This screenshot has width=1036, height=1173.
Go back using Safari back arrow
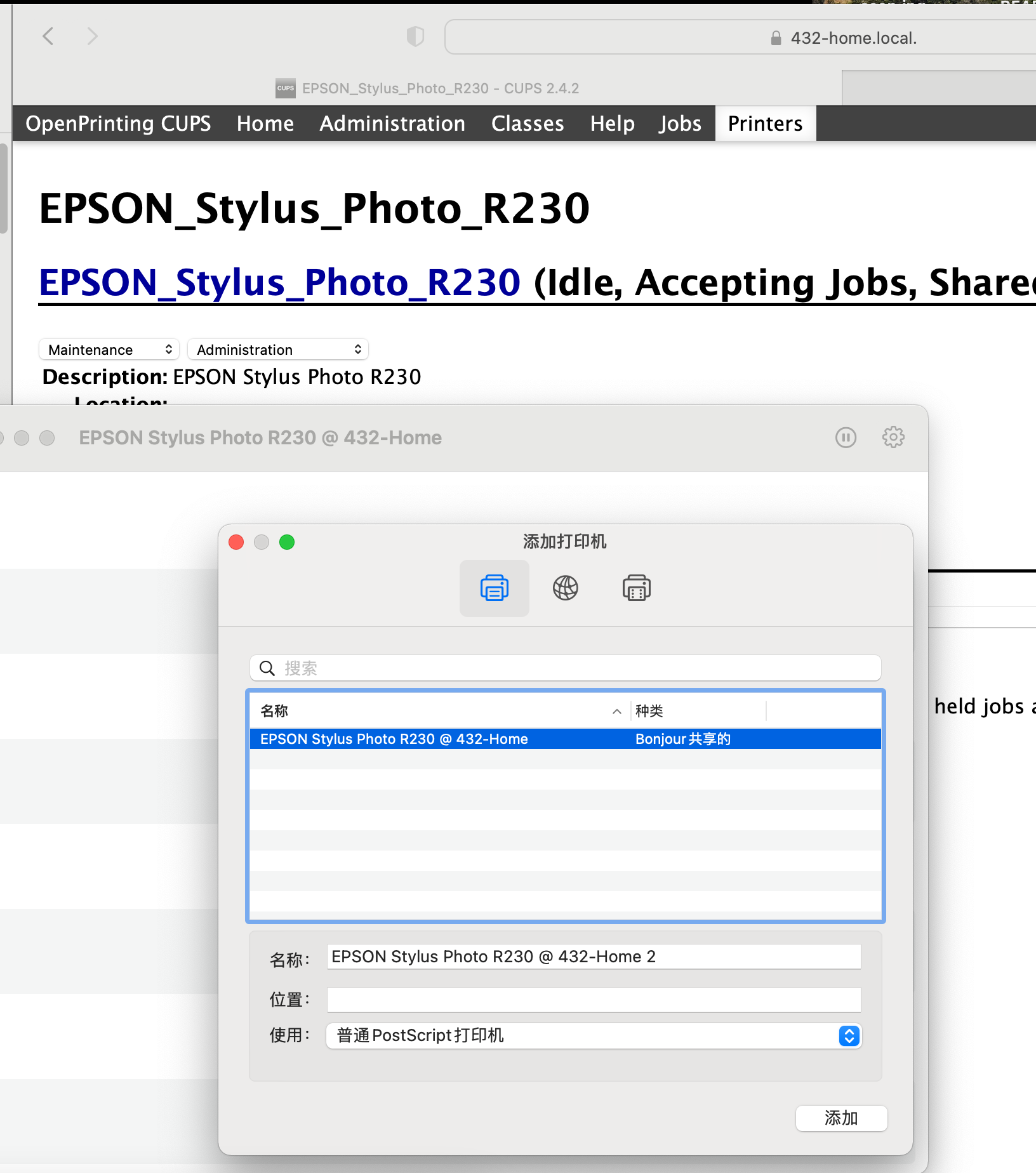[x=48, y=36]
